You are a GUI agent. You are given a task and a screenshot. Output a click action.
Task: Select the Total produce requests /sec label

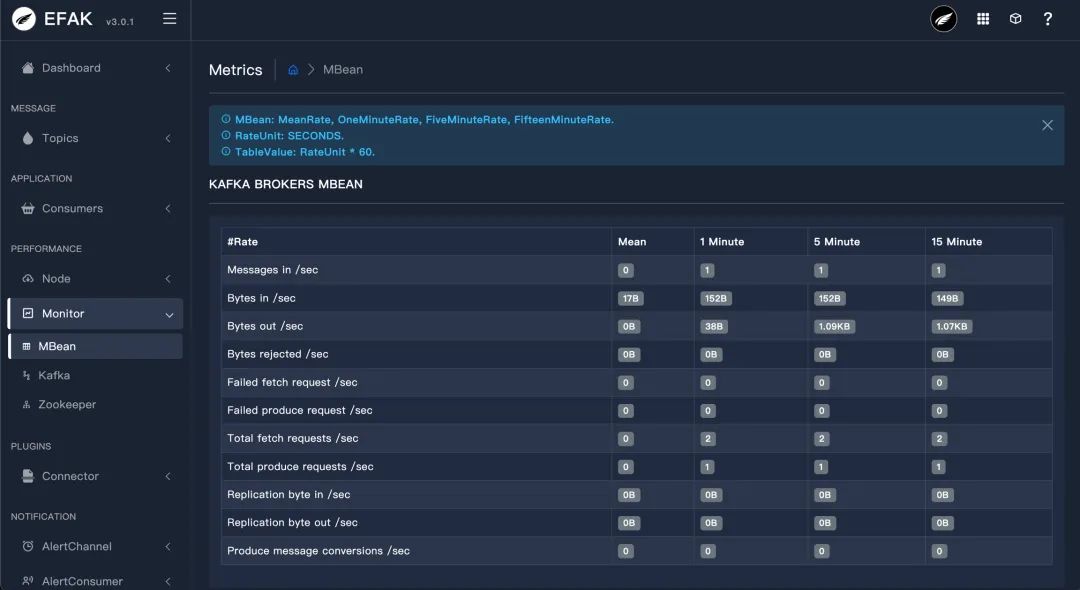300,466
